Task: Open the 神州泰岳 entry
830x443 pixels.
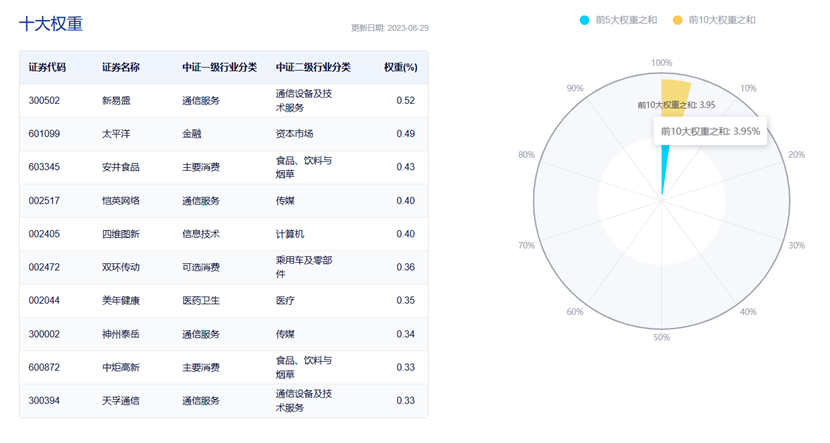Action: coord(120,334)
